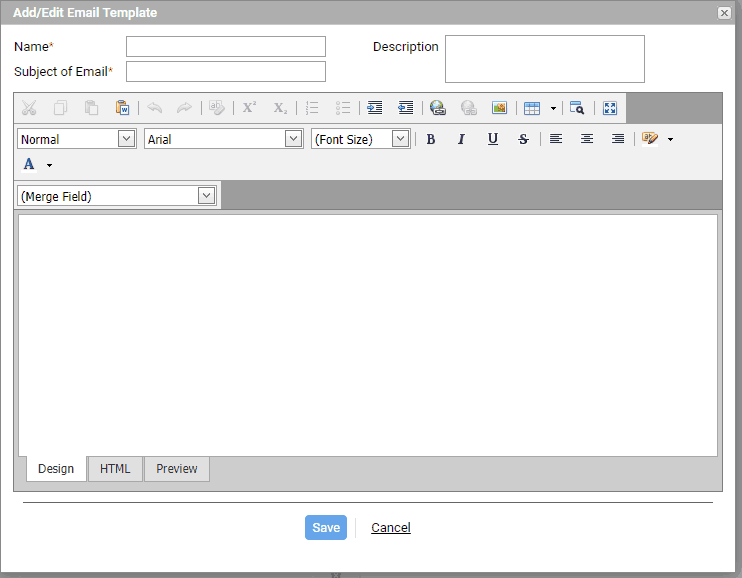Redo the last edit
This screenshot has width=742, height=578.
(x=184, y=108)
